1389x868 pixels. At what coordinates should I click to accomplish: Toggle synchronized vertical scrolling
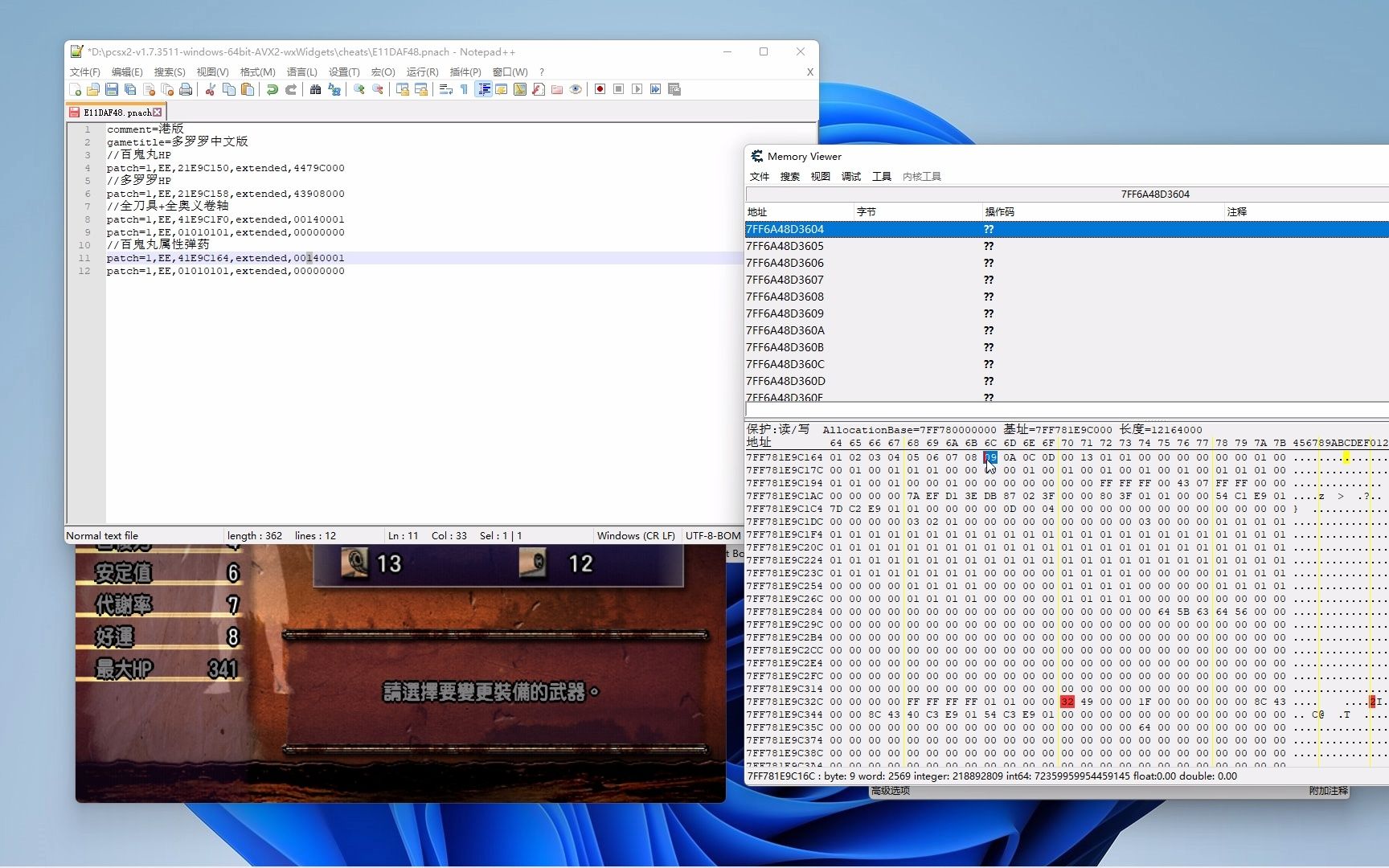click(403, 89)
